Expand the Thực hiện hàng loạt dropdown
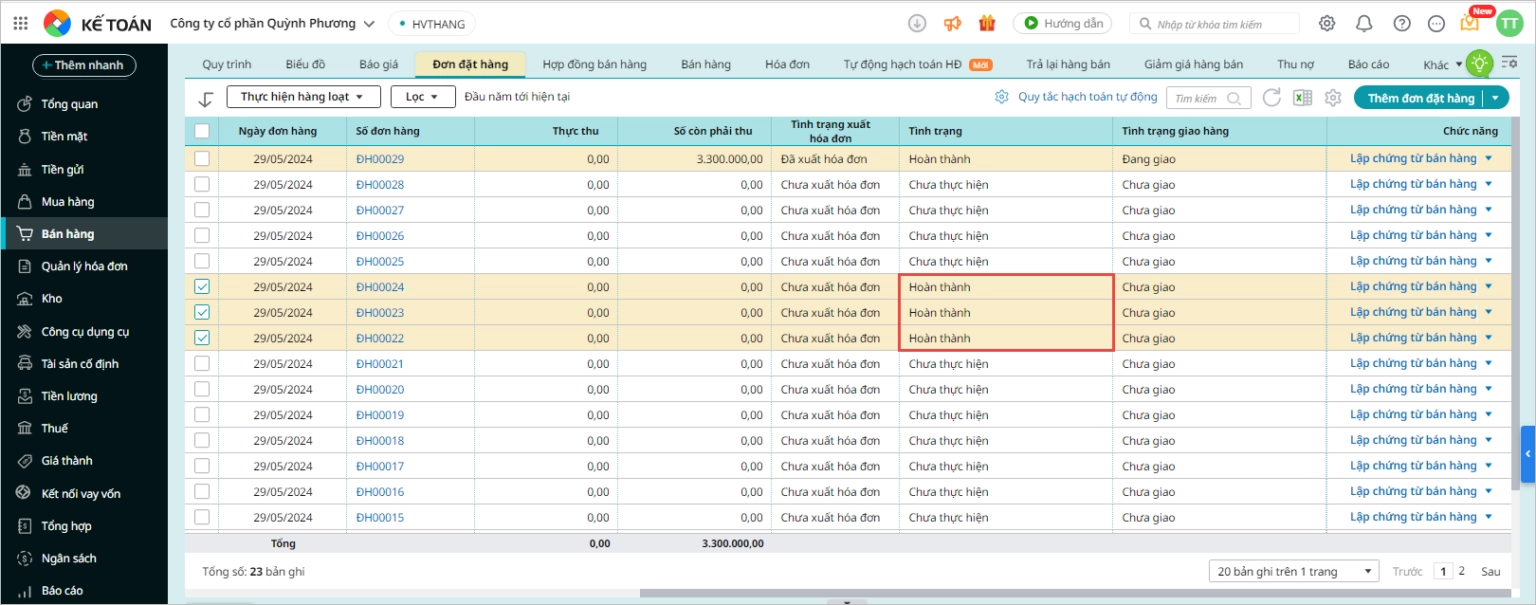Viewport: 1536px width, 605px height. coord(304,97)
